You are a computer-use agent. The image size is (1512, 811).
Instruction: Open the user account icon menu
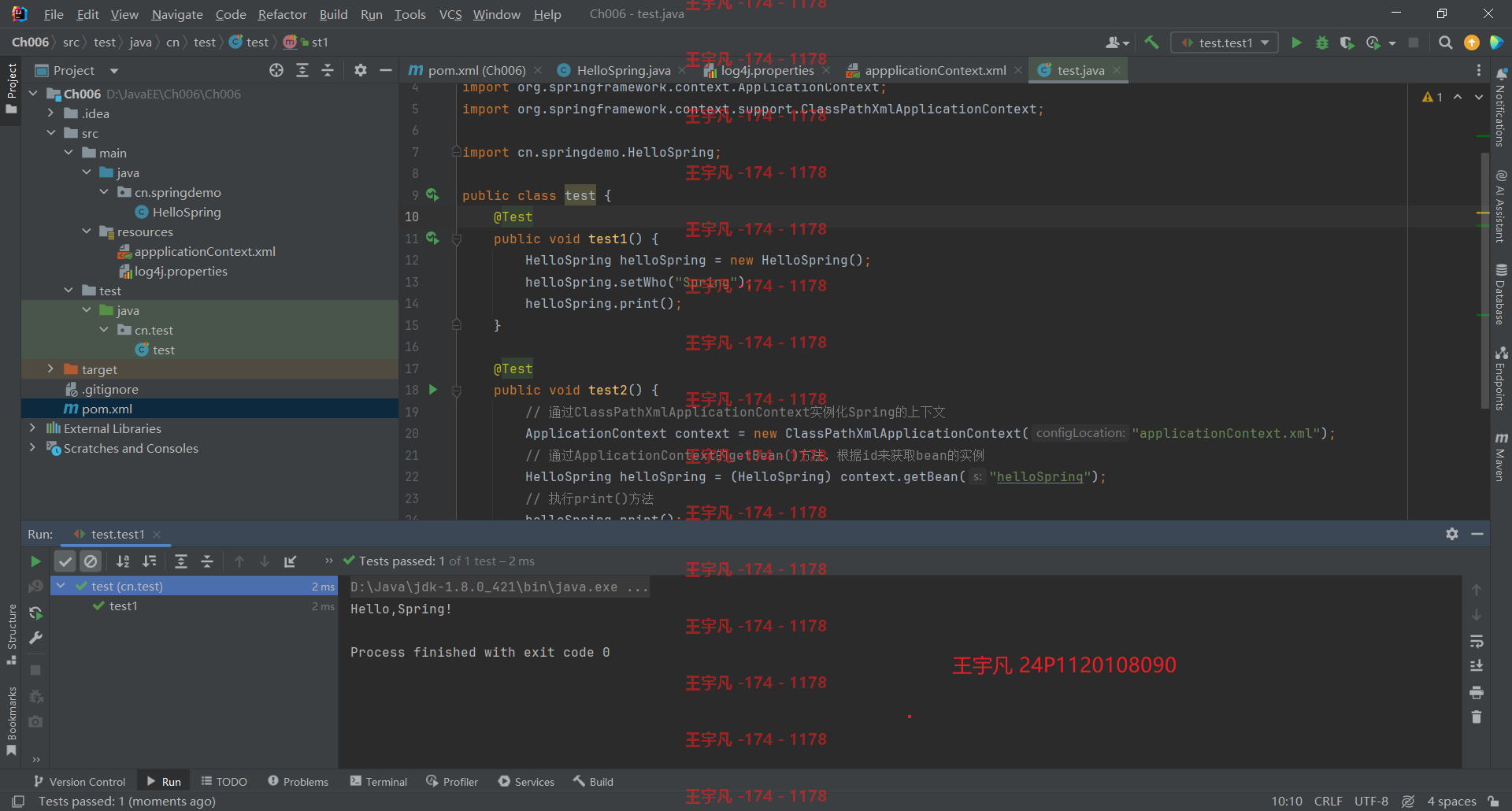pyautogui.click(x=1117, y=43)
